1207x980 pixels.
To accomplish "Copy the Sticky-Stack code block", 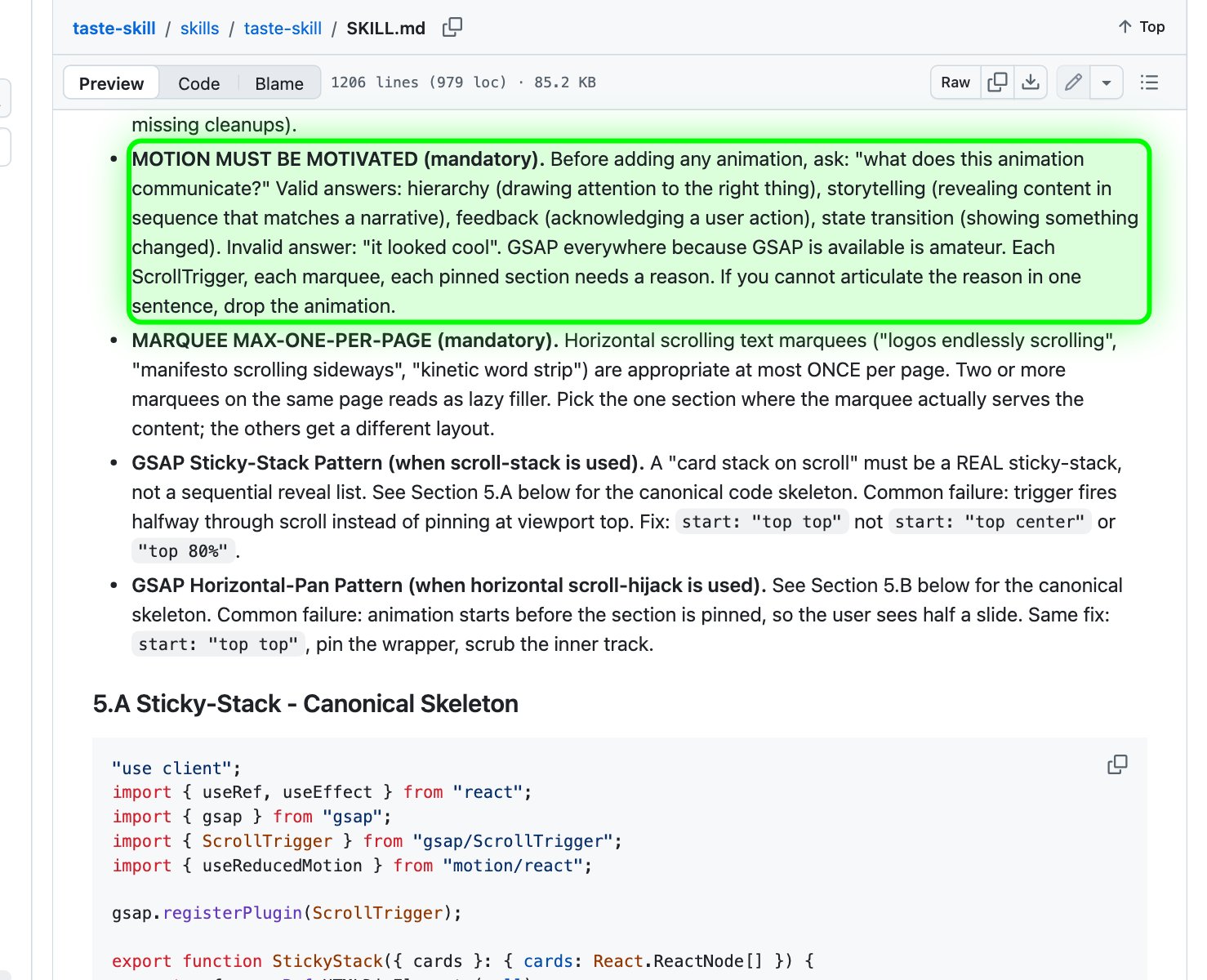I will coord(1117,764).
